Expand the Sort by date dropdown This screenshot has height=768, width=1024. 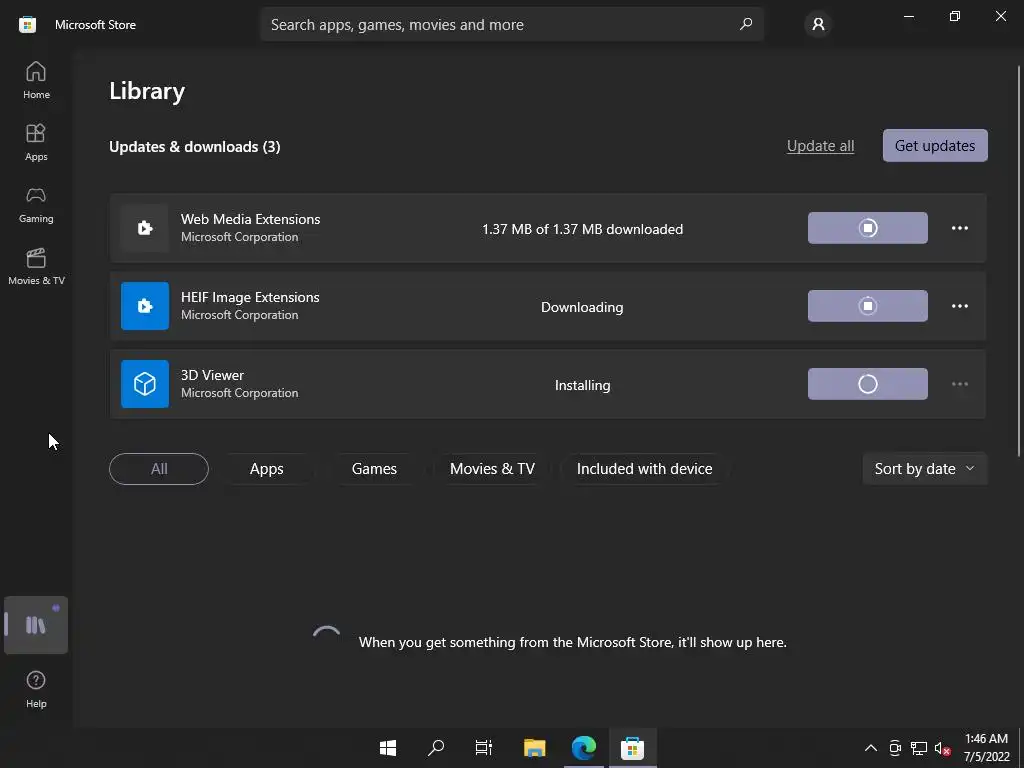coord(925,469)
